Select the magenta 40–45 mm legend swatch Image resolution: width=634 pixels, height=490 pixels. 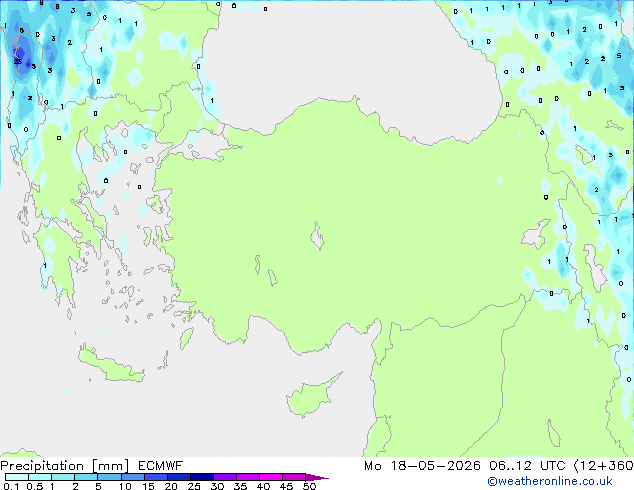click(x=271, y=477)
